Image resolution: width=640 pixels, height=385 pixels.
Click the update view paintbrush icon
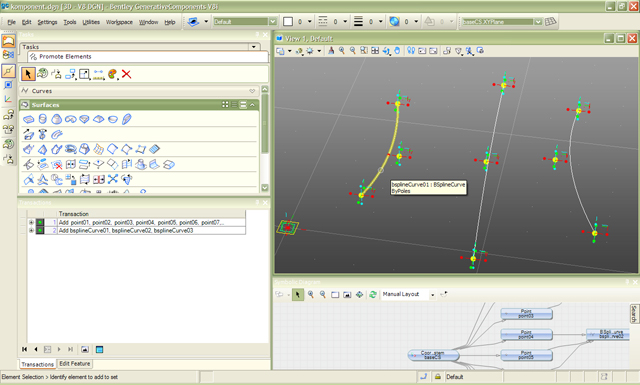point(331,51)
